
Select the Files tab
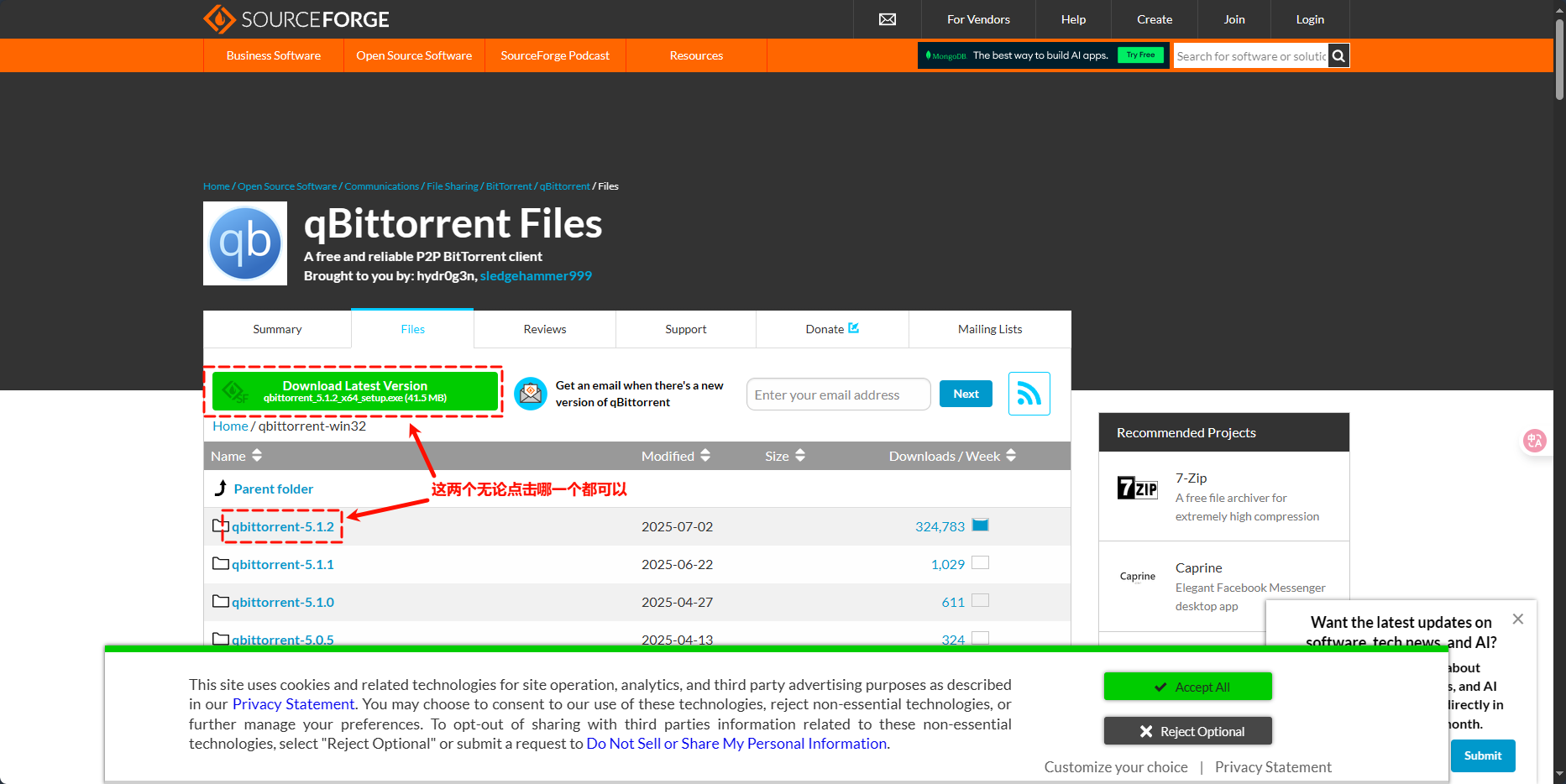412,329
